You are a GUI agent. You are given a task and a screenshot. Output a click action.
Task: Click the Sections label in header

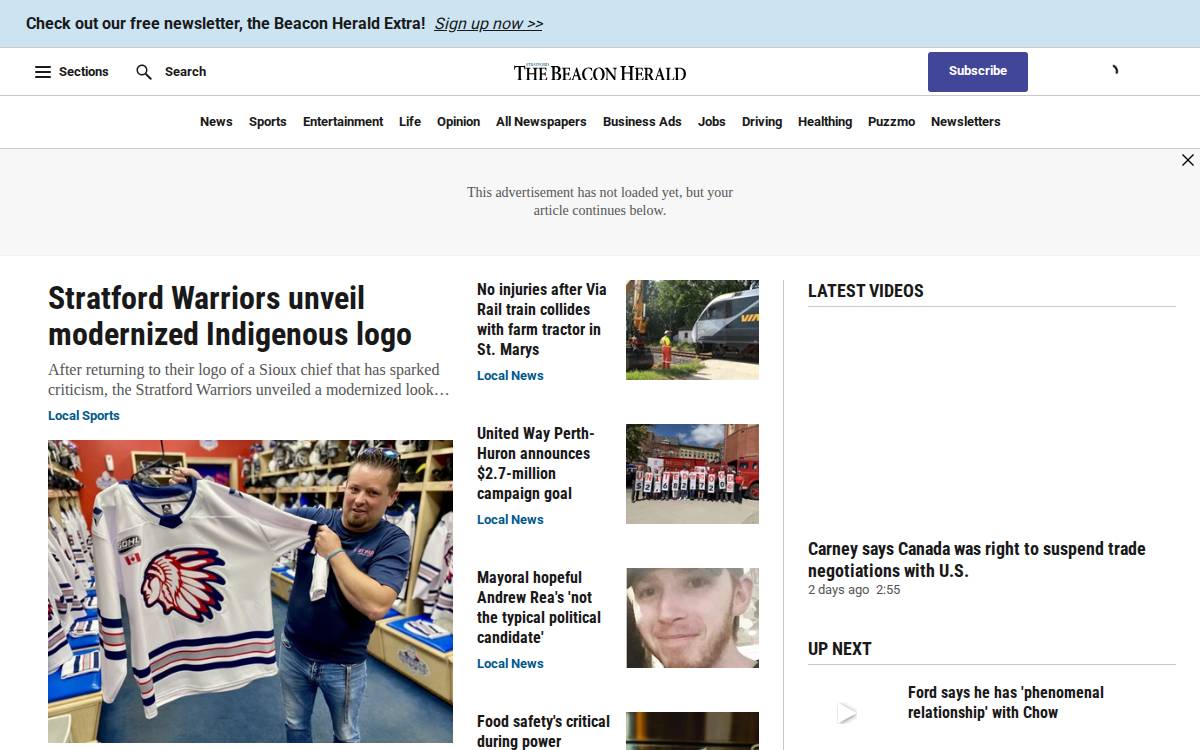(84, 72)
